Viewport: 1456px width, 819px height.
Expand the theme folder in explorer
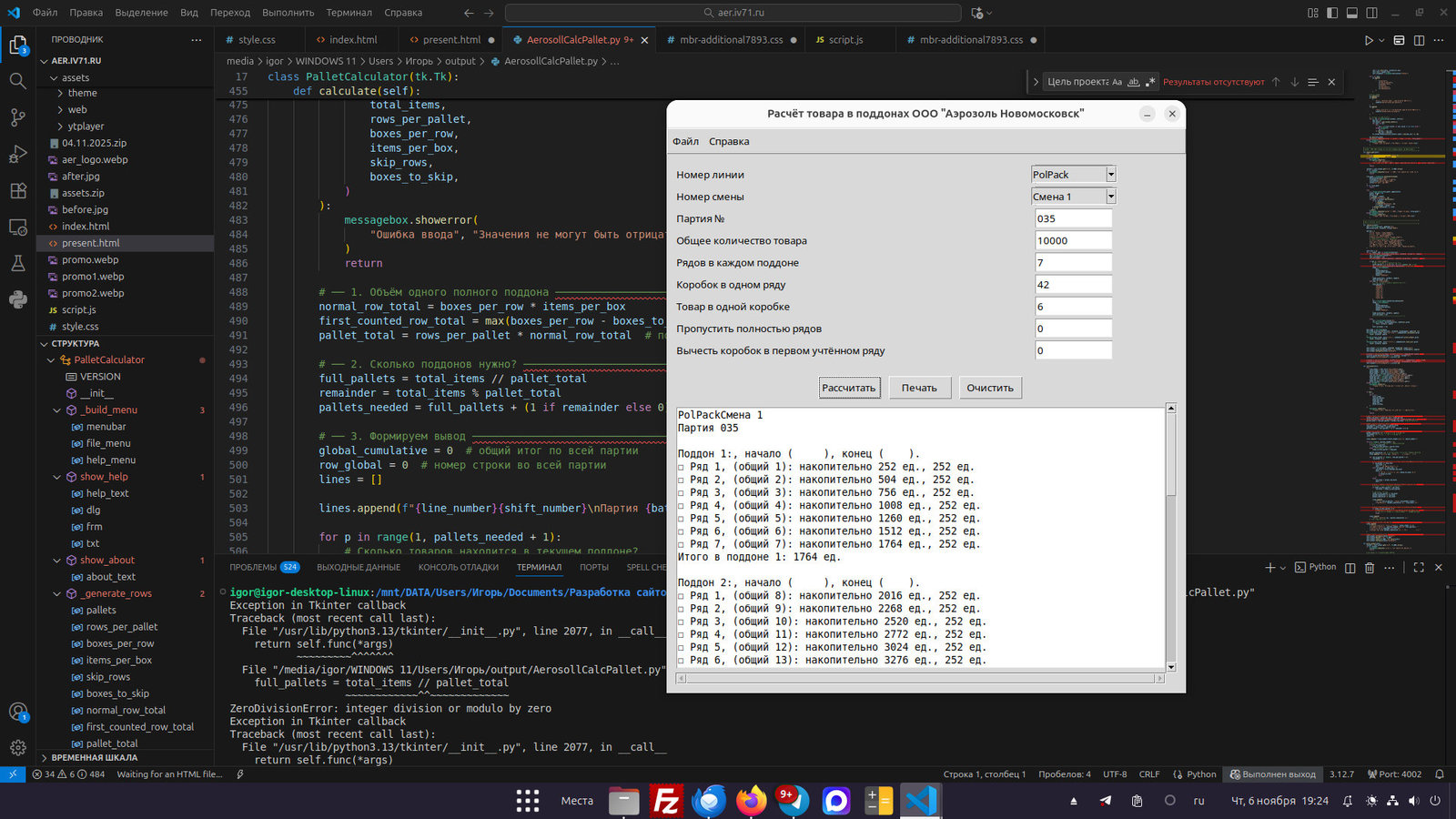[82, 93]
